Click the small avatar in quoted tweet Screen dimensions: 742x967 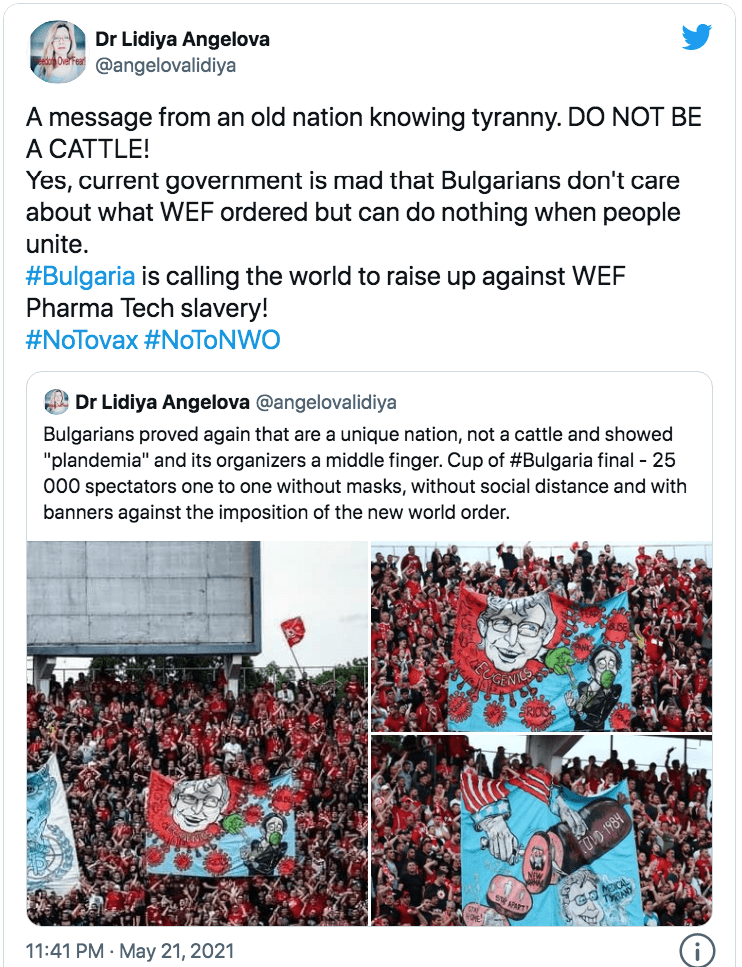click(56, 402)
